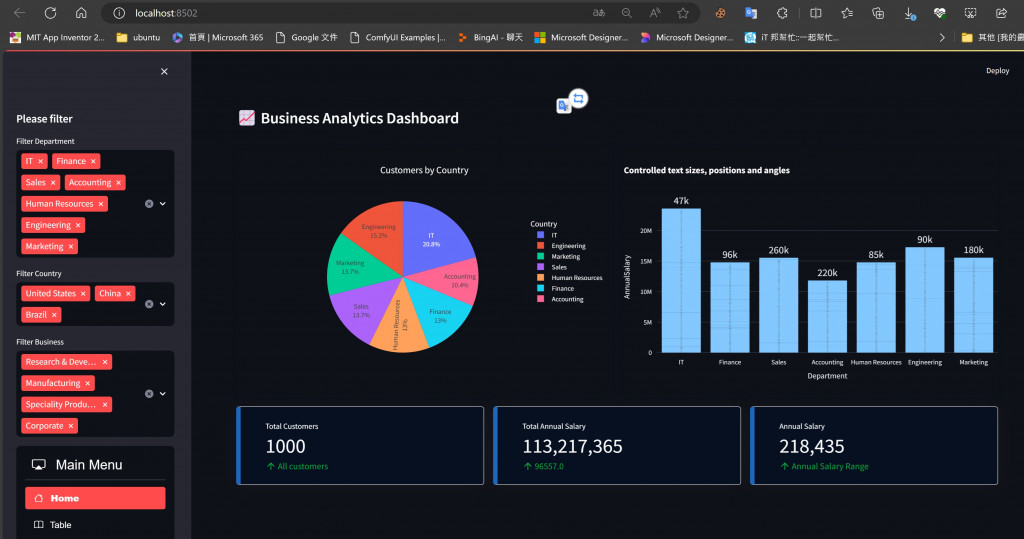Close the sidebar with the X icon
The height and width of the screenshot is (539, 1024).
(x=164, y=71)
